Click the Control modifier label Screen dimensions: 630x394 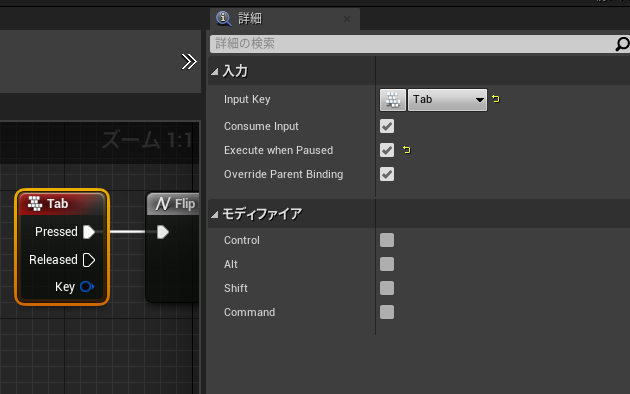click(242, 240)
